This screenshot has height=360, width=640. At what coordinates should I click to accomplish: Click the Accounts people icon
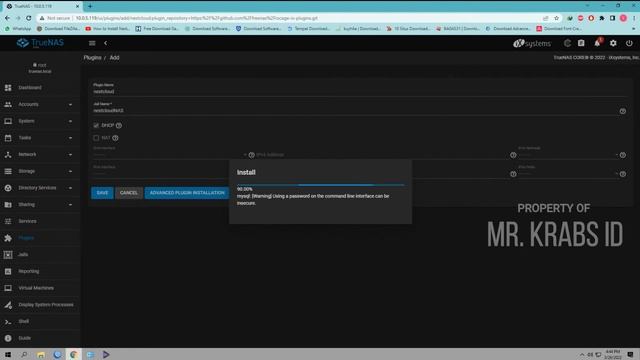(x=8, y=104)
